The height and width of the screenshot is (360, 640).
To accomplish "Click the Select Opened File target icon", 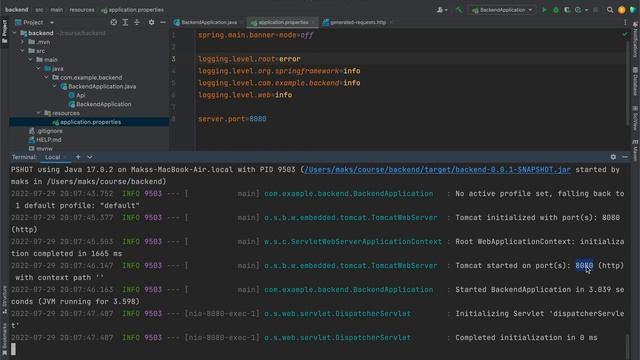I will pos(114,22).
